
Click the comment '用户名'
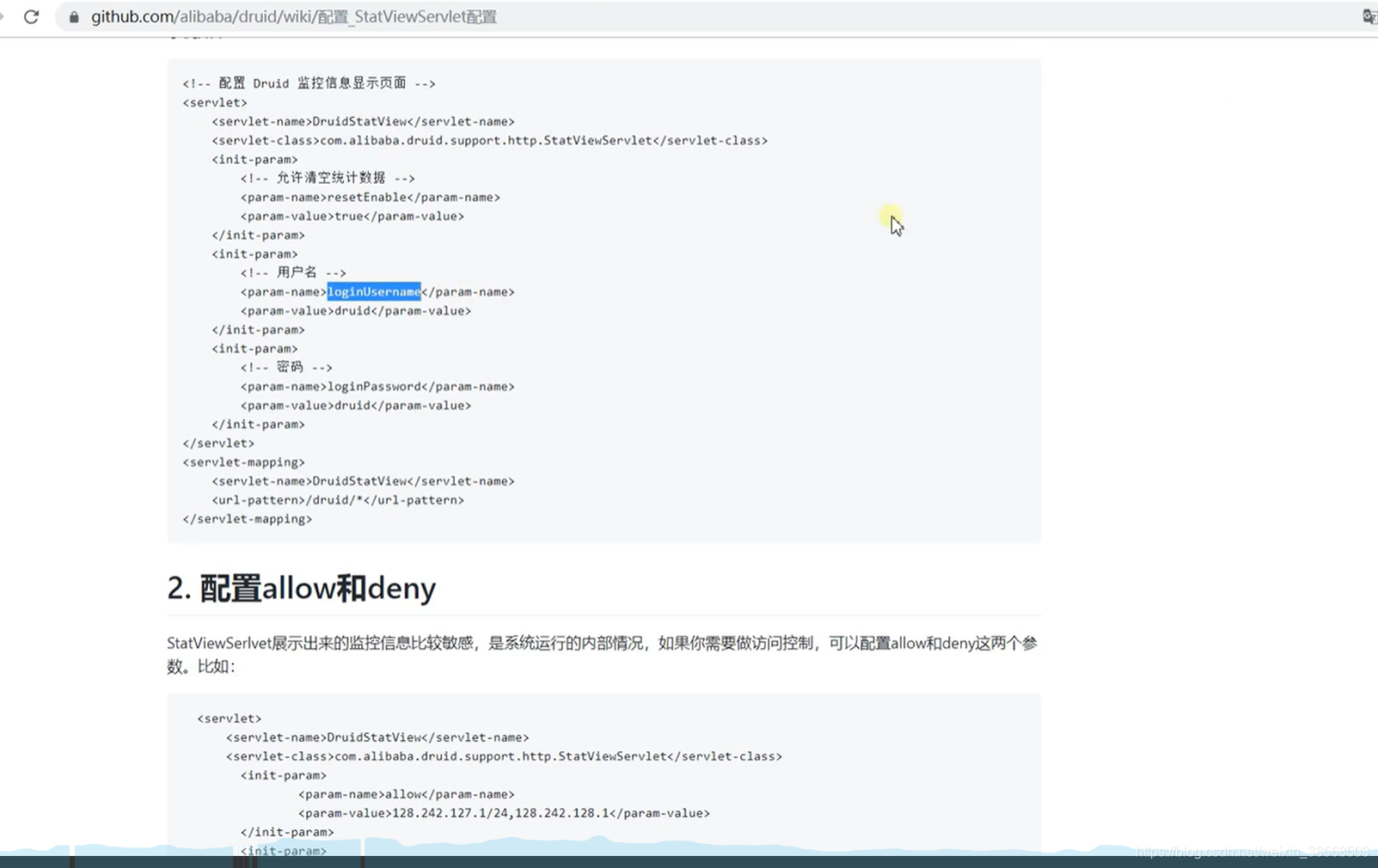pyautogui.click(x=293, y=272)
